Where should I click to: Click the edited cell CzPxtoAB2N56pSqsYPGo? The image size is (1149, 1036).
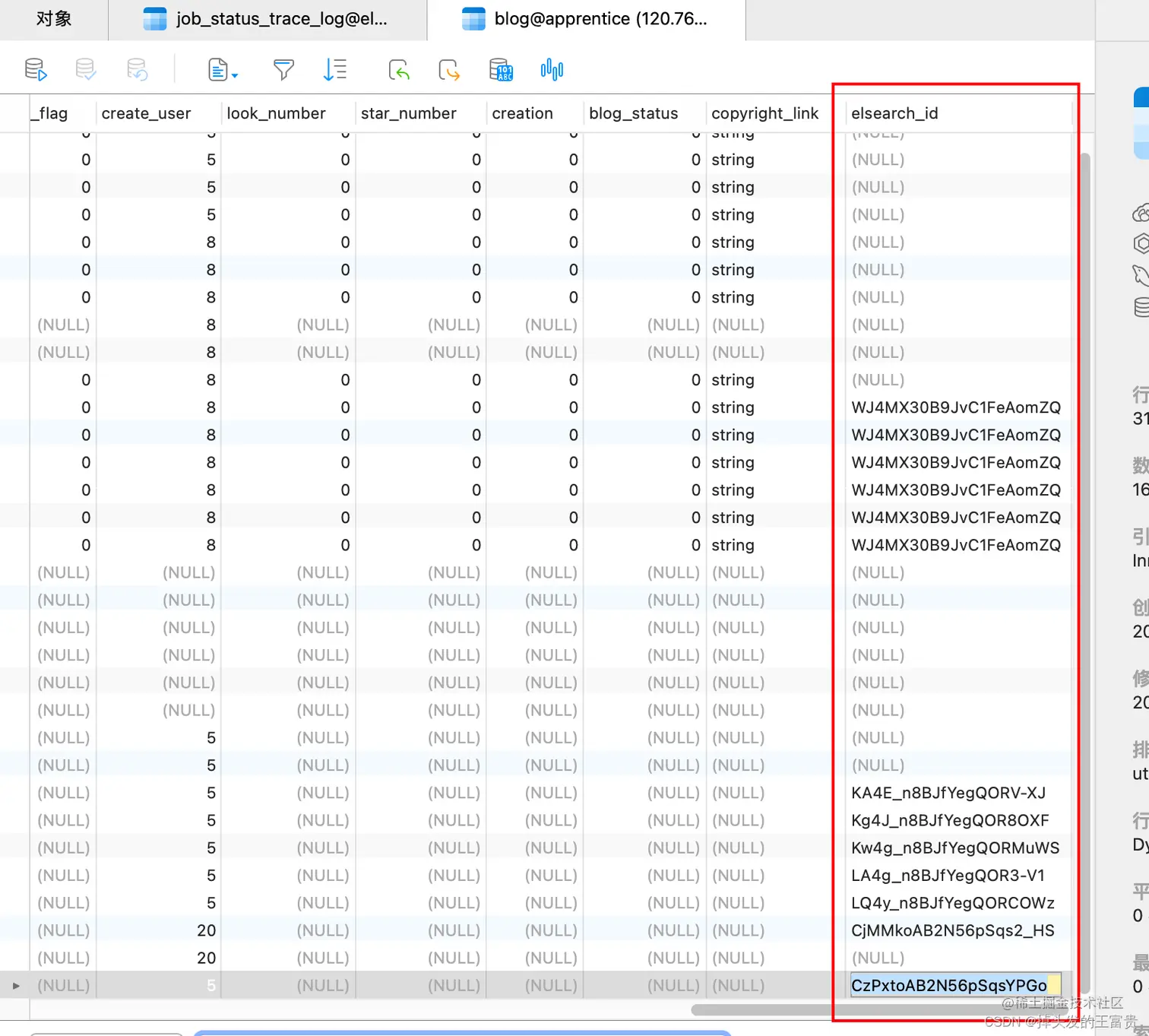954,985
